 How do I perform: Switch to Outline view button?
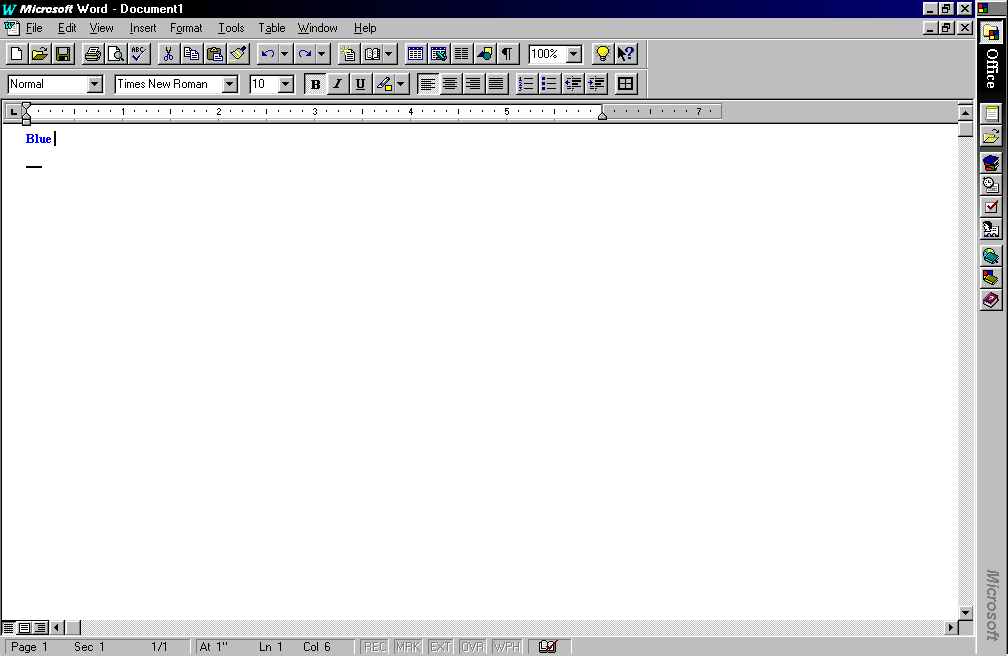[40, 628]
